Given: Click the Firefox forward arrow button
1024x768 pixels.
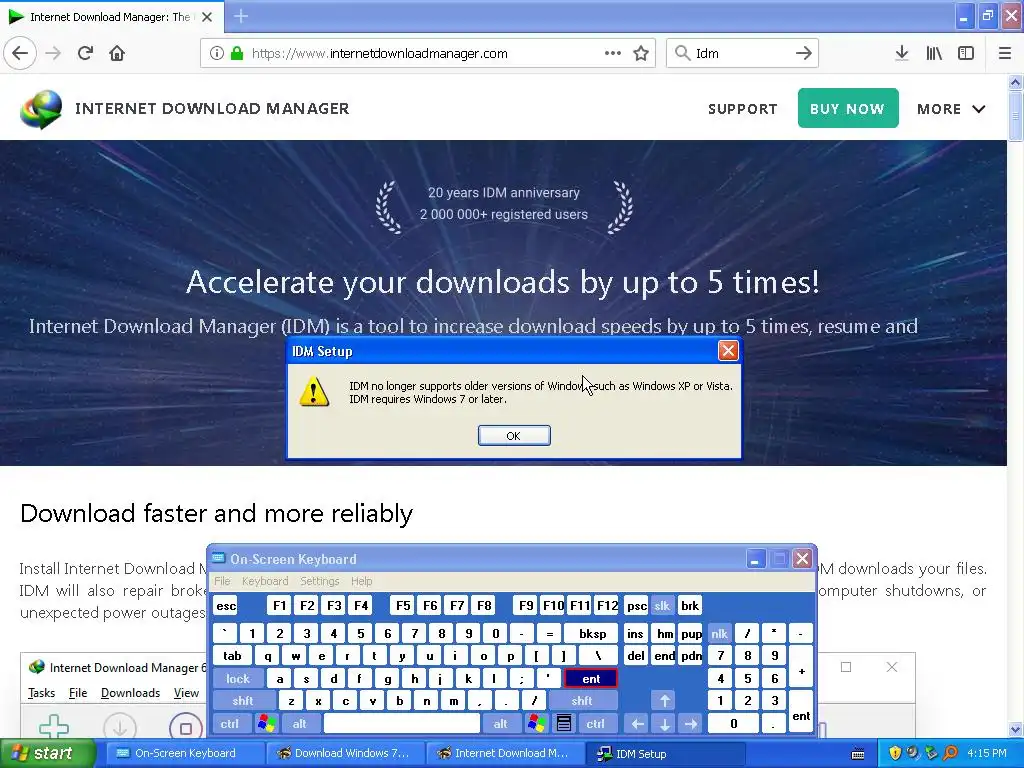Looking at the screenshot, I should 54,53.
